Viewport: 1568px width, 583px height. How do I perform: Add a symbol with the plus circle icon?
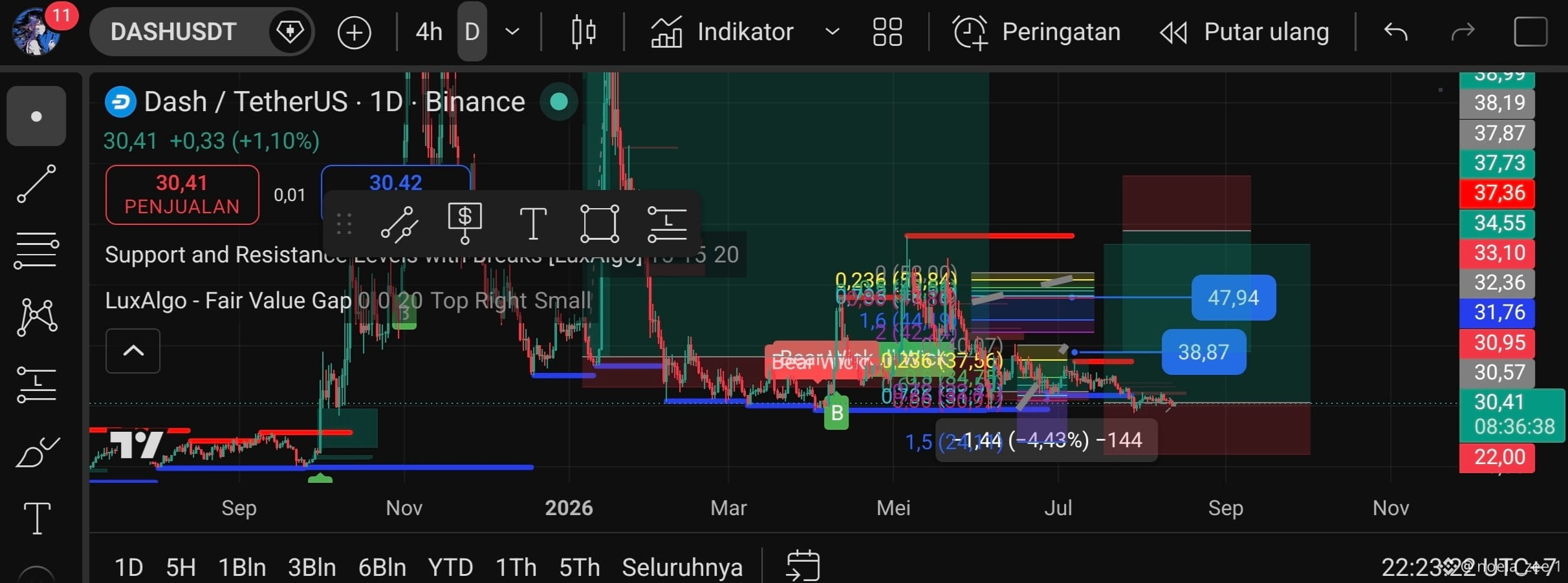tap(354, 32)
